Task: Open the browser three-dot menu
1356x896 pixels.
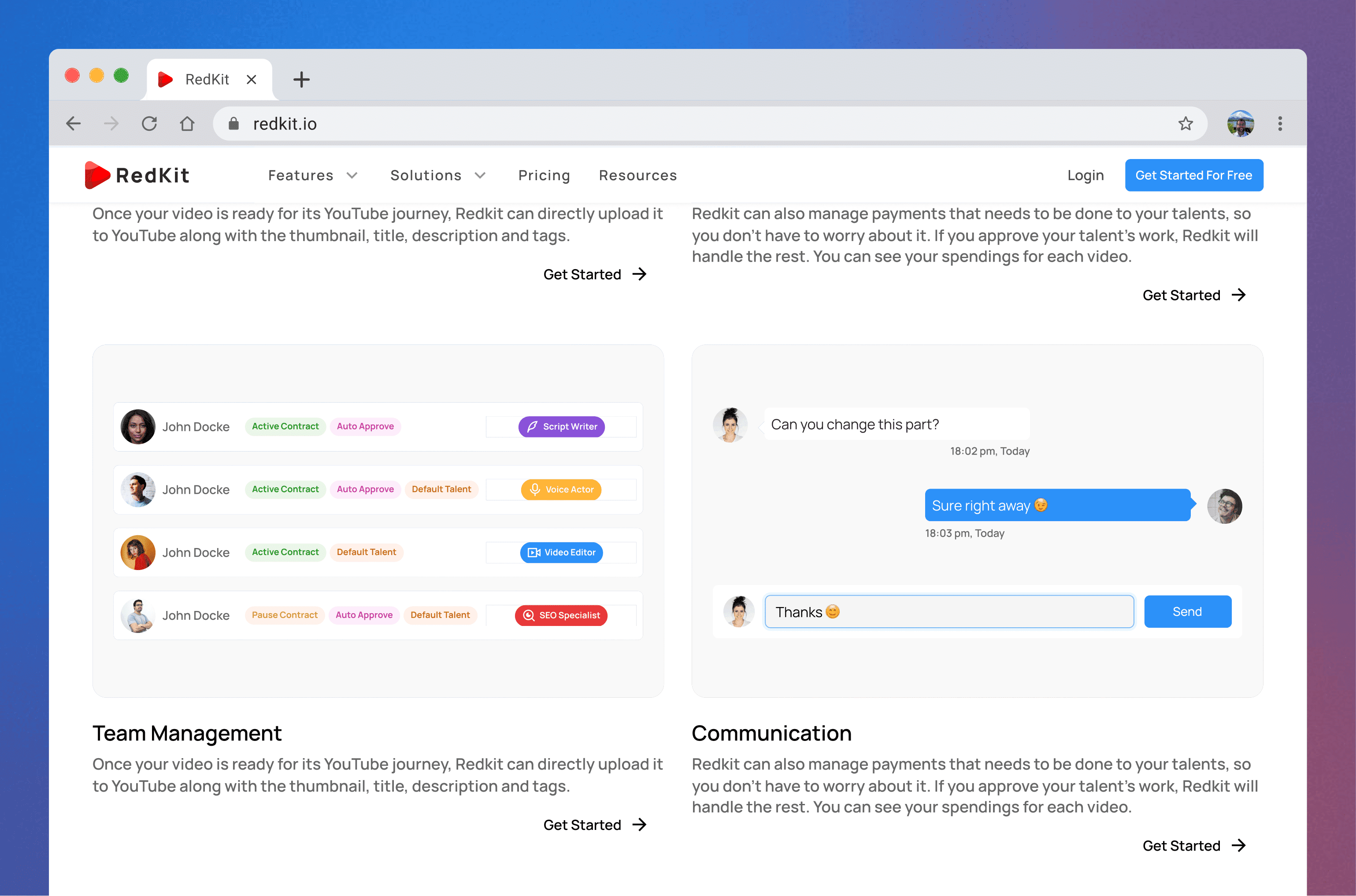Action: [1279, 123]
